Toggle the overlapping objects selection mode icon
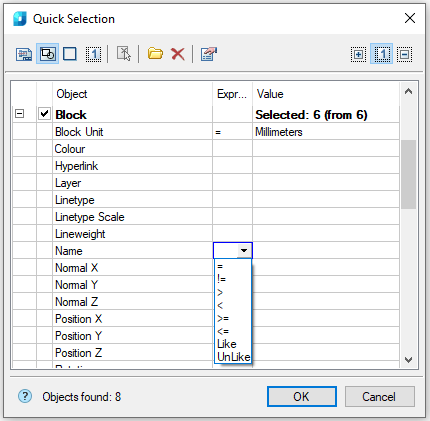This screenshot has height=421, width=430. (47, 54)
